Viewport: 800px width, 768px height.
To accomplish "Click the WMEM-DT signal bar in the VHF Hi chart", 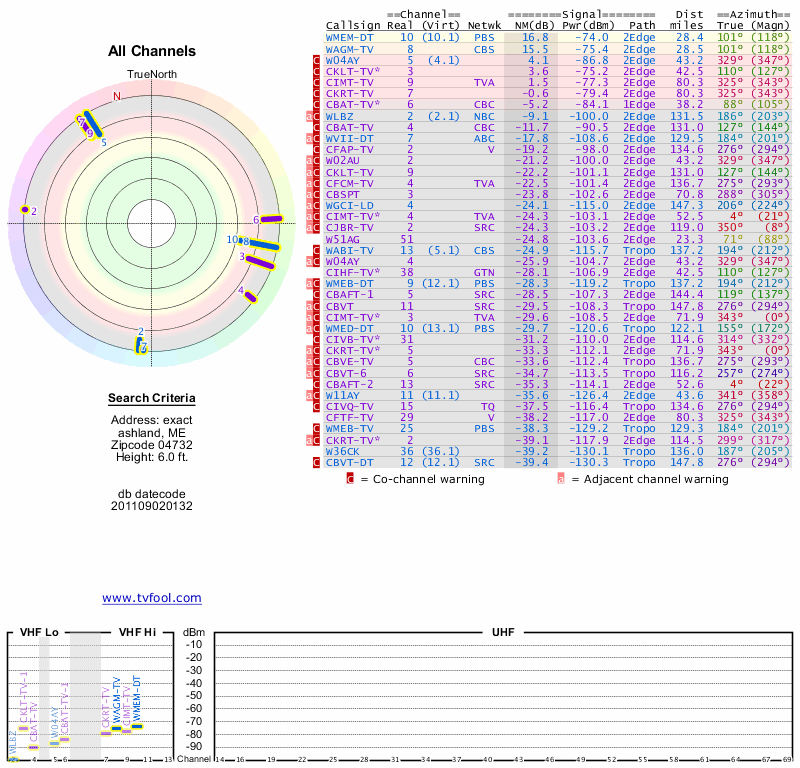I will click(138, 726).
